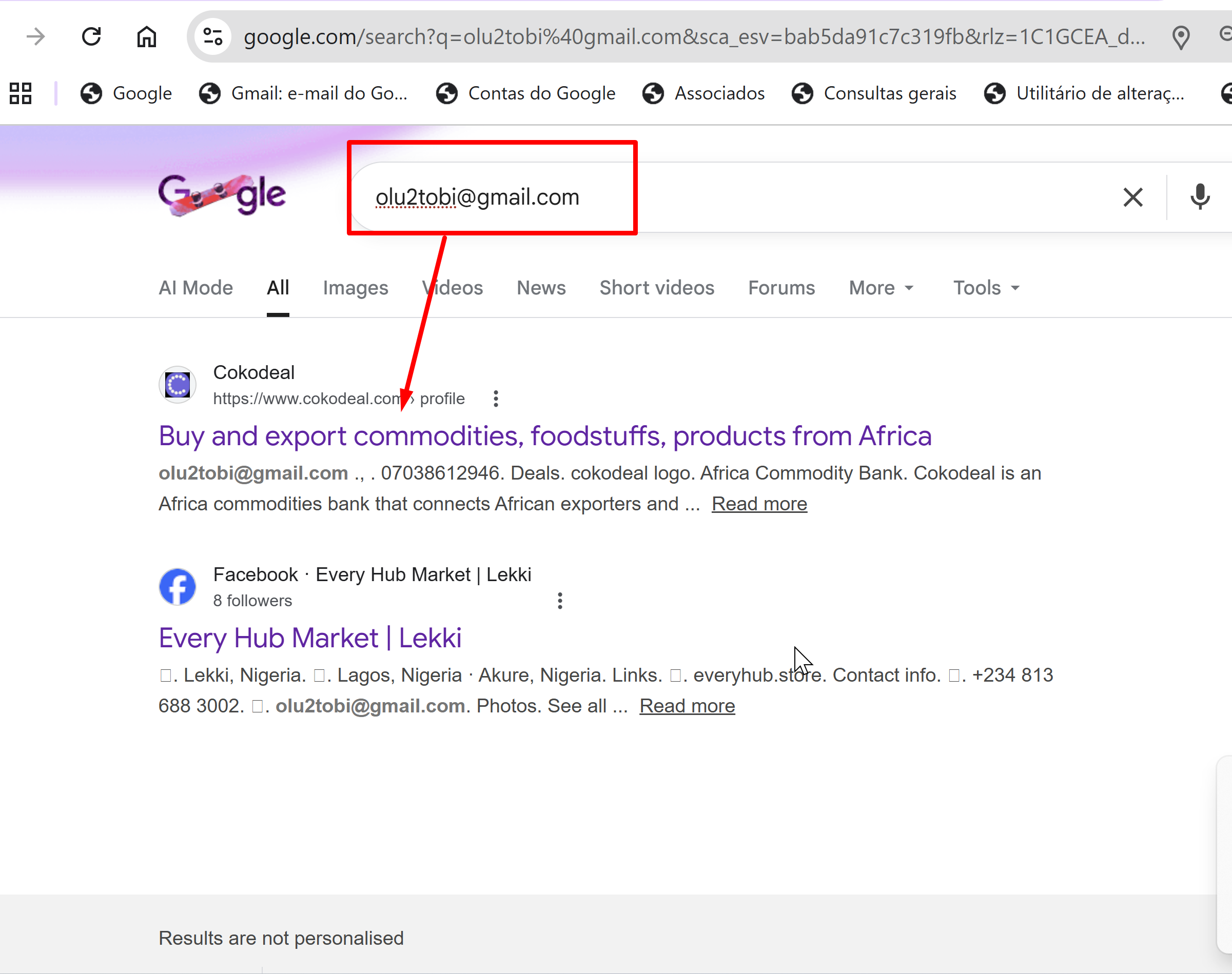Image resolution: width=1232 pixels, height=974 pixels.
Task: Open site information tune icon
Action: [213, 37]
